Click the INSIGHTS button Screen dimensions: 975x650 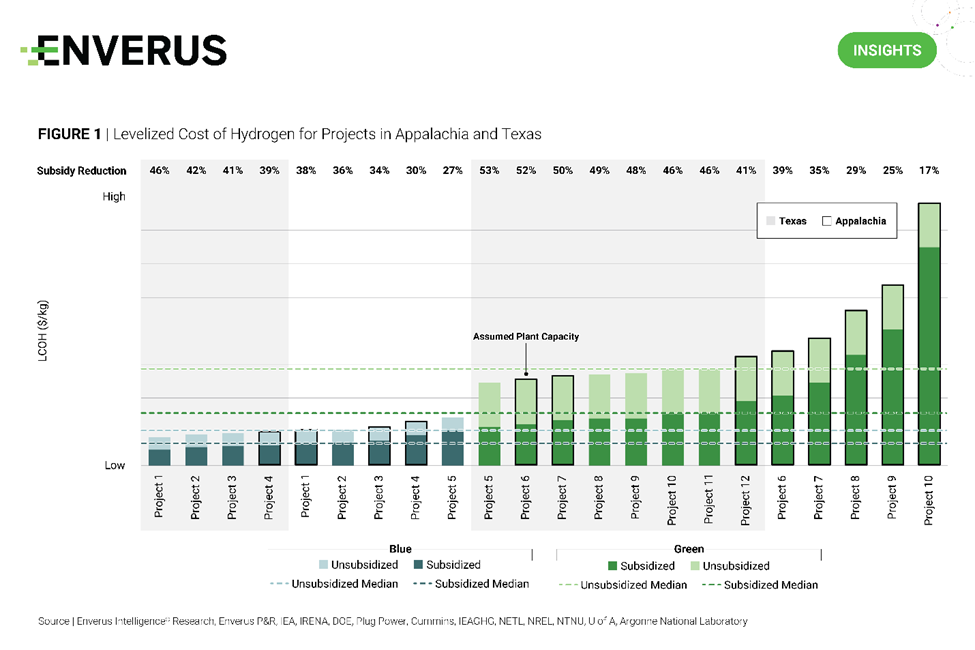coord(886,50)
